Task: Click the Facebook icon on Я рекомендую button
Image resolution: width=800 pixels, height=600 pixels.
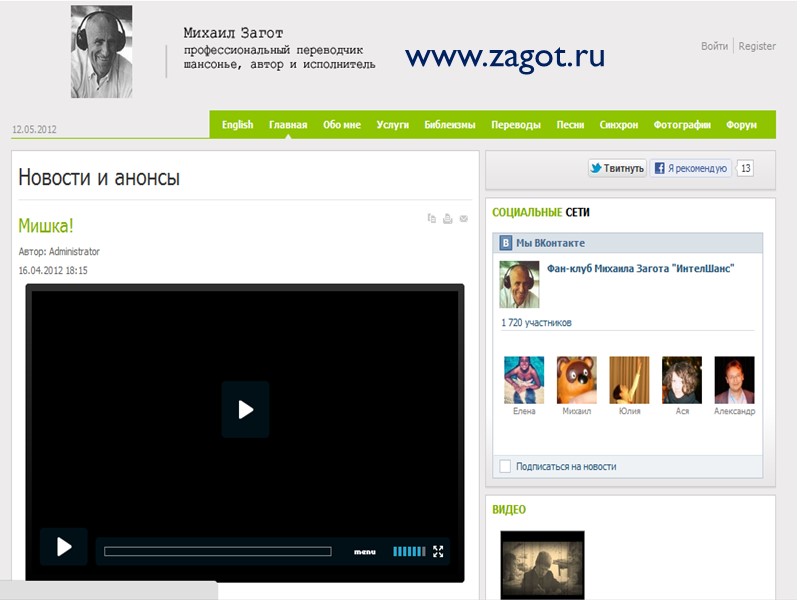Action: (659, 169)
